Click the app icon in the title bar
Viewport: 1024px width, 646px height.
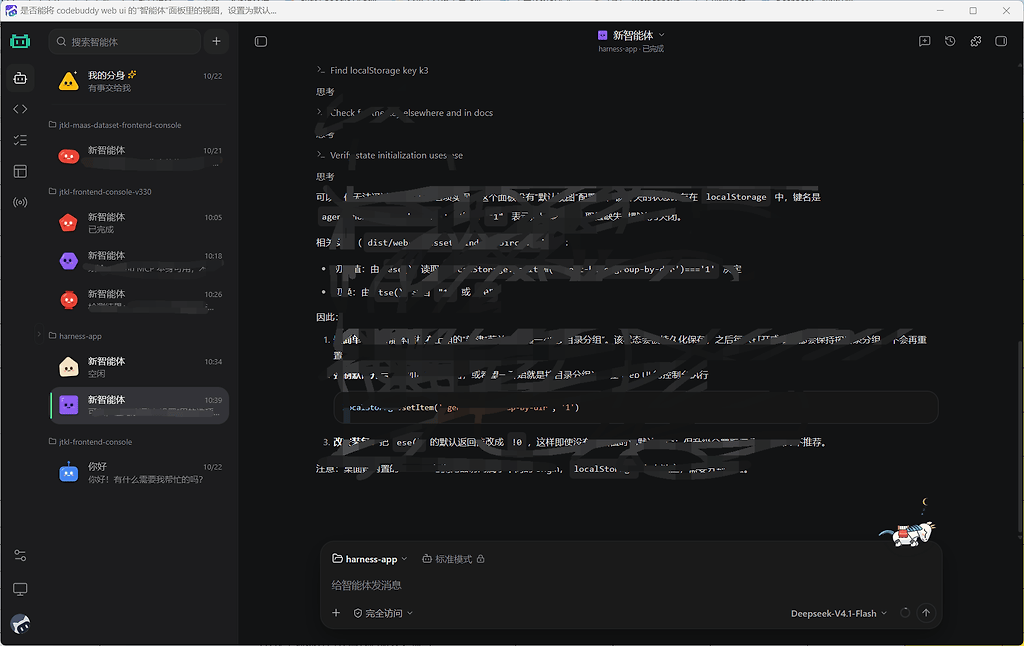coord(11,10)
